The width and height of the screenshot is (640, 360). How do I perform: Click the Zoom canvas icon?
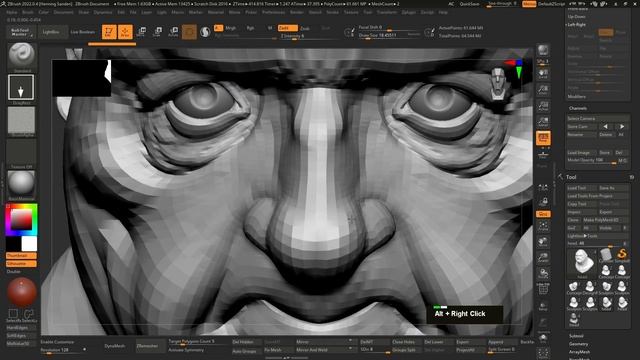point(543,90)
